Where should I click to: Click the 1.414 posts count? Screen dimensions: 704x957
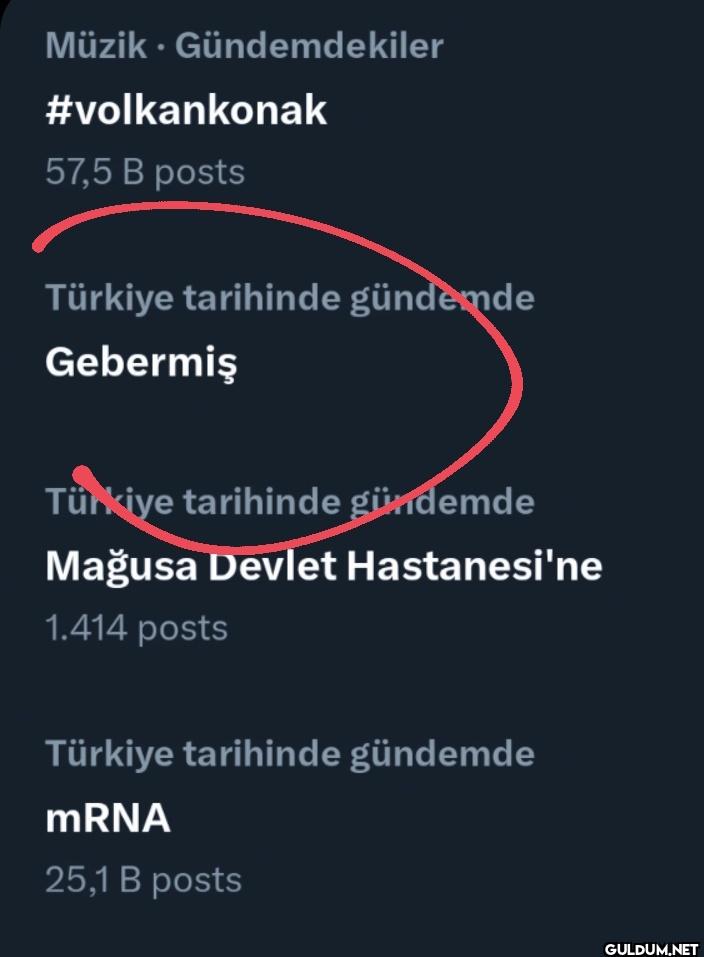tap(136, 628)
